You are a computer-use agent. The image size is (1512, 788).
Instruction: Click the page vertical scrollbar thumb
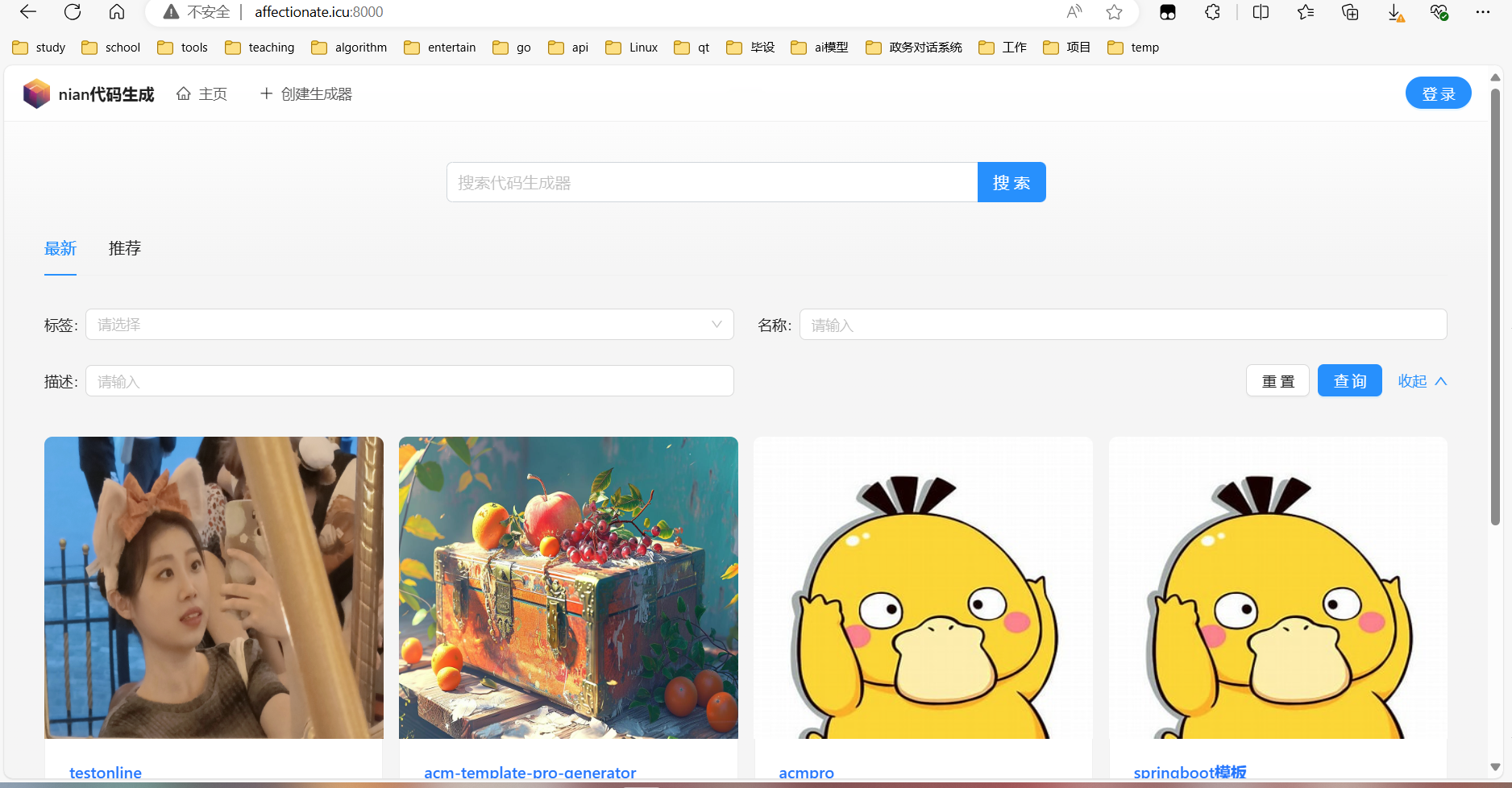pos(1495,306)
